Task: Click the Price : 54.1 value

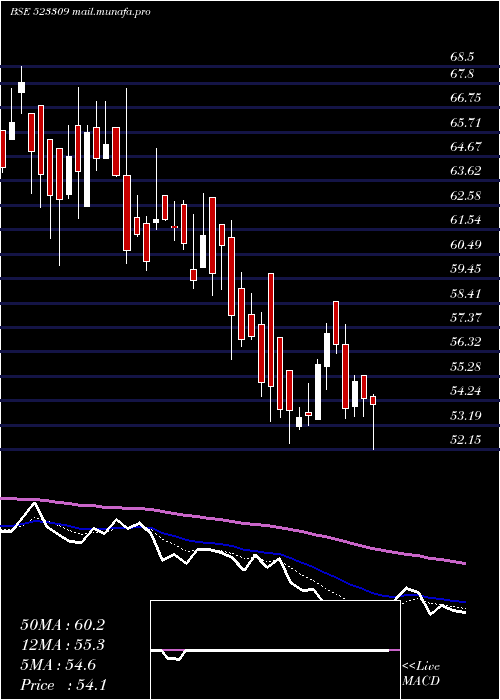Action: 63,684
